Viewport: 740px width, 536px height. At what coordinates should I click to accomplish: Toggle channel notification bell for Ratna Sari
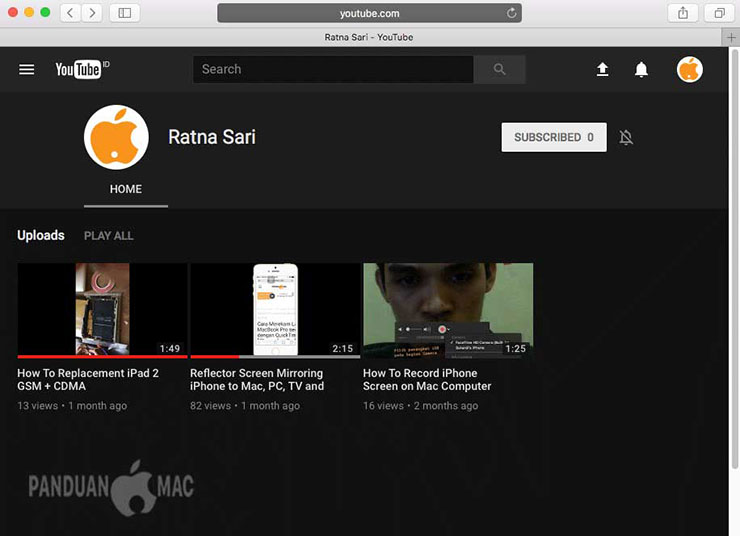pyautogui.click(x=626, y=137)
